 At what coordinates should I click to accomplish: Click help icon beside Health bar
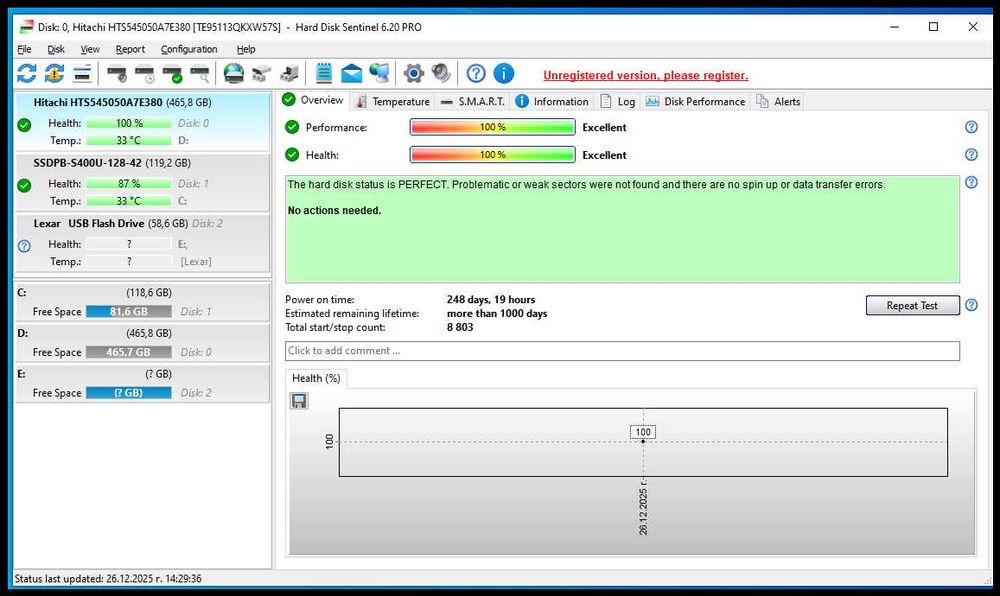(971, 154)
